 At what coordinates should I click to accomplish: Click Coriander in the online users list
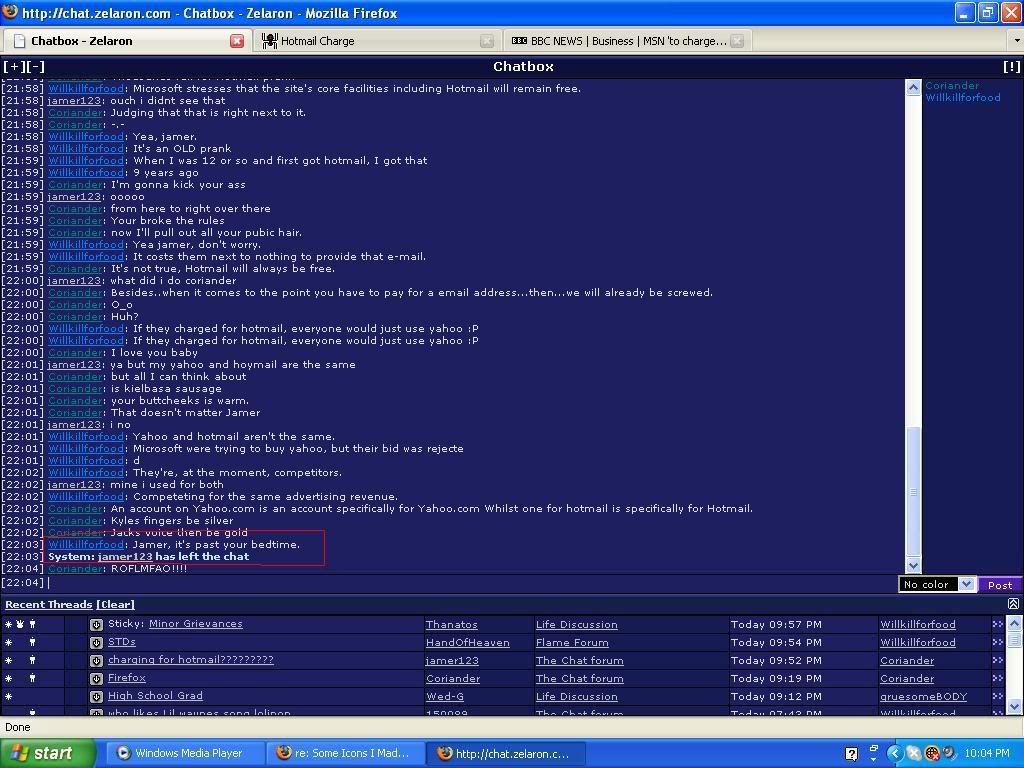(952, 86)
